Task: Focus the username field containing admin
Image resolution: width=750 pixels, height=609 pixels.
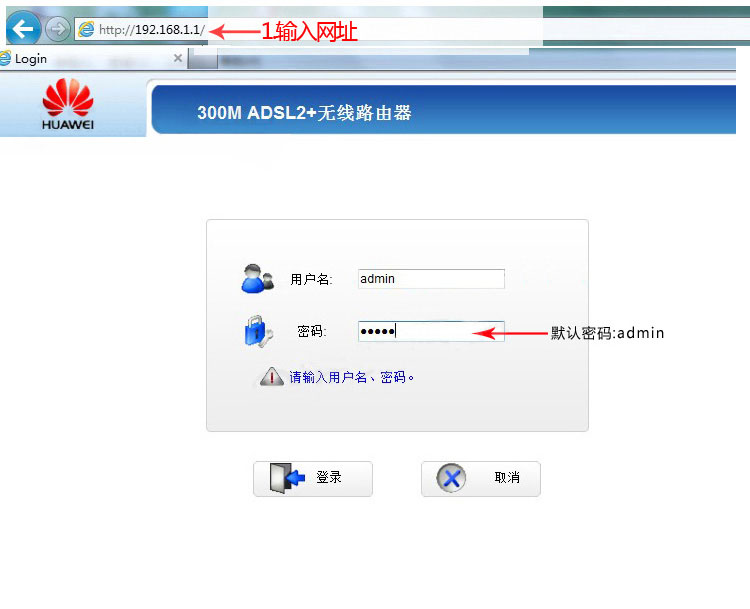Action: pos(431,279)
